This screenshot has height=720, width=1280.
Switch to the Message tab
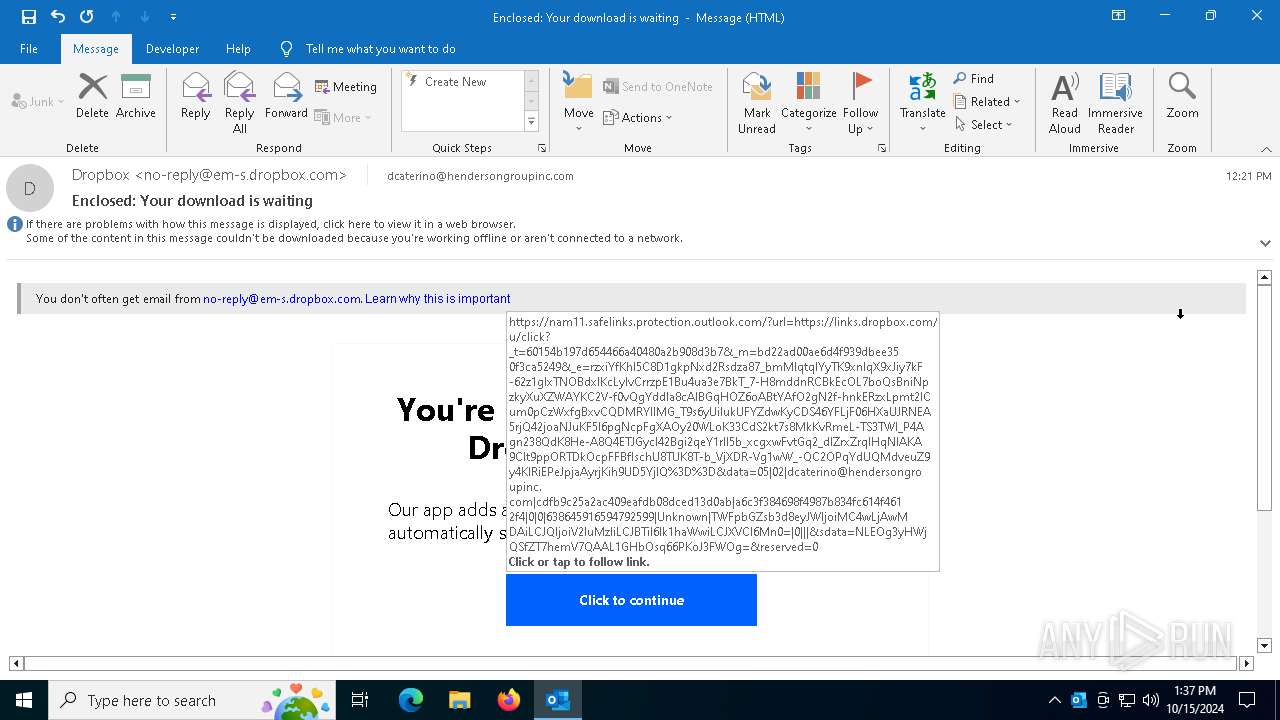click(96, 48)
